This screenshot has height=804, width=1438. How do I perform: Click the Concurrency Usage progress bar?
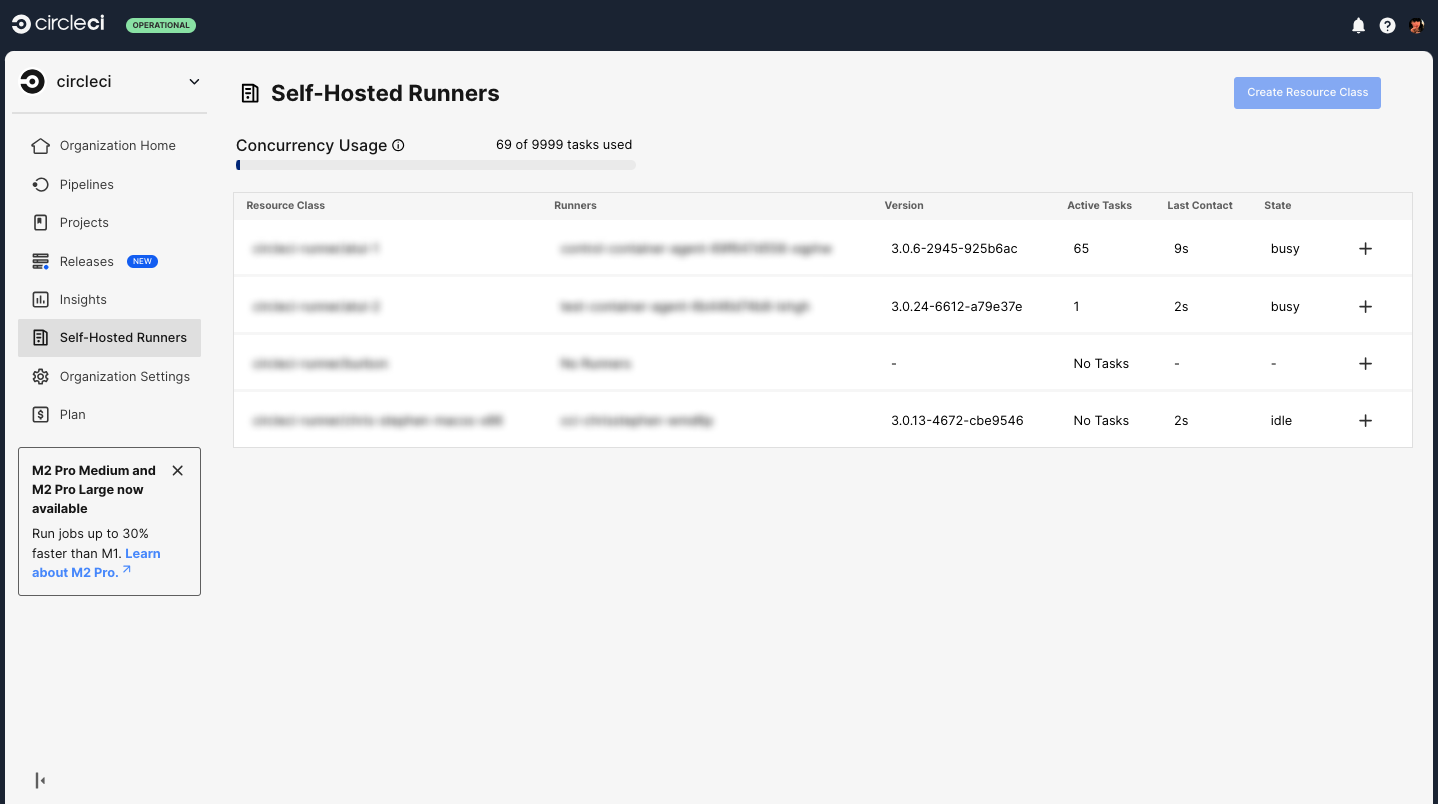pos(435,165)
